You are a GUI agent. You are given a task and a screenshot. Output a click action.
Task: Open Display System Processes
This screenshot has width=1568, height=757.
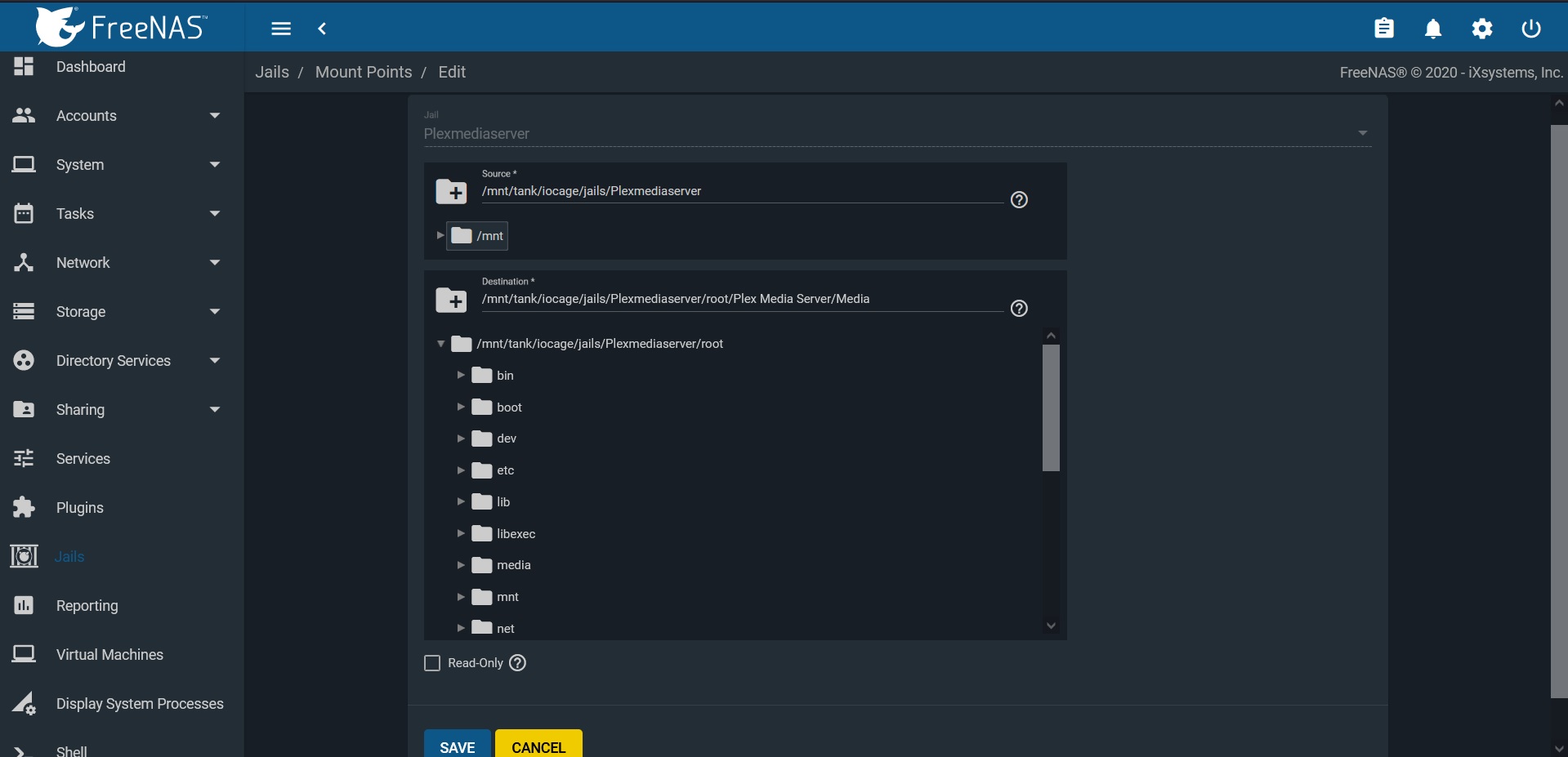coord(140,704)
